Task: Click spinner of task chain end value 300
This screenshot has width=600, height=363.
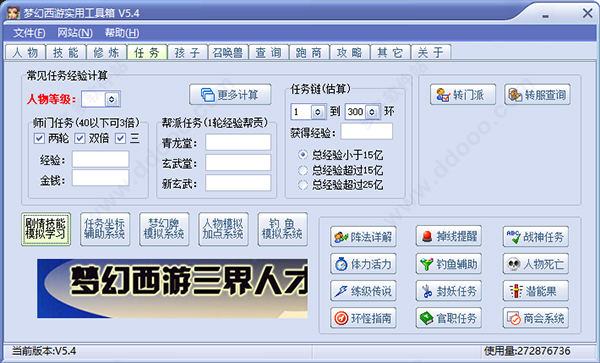Action: click(372, 112)
